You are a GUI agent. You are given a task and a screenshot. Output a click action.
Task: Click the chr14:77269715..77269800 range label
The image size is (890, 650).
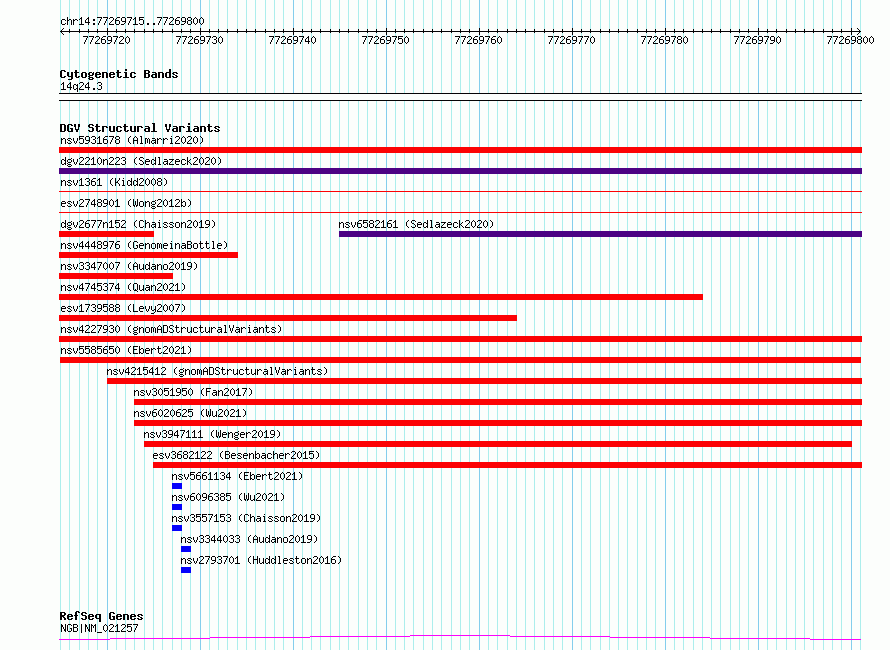click(x=132, y=21)
